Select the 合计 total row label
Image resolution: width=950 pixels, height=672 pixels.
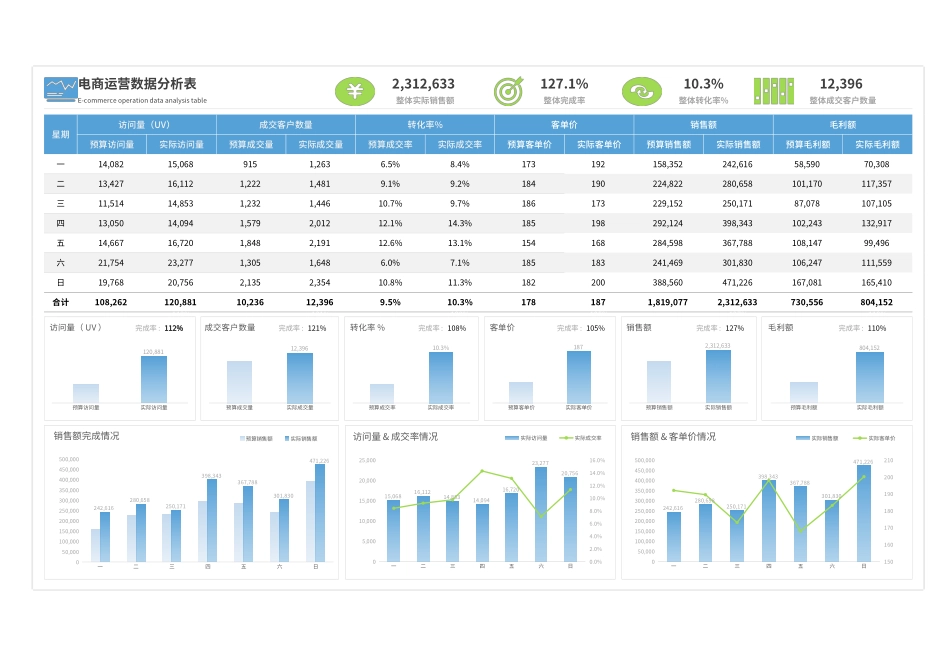(x=61, y=302)
